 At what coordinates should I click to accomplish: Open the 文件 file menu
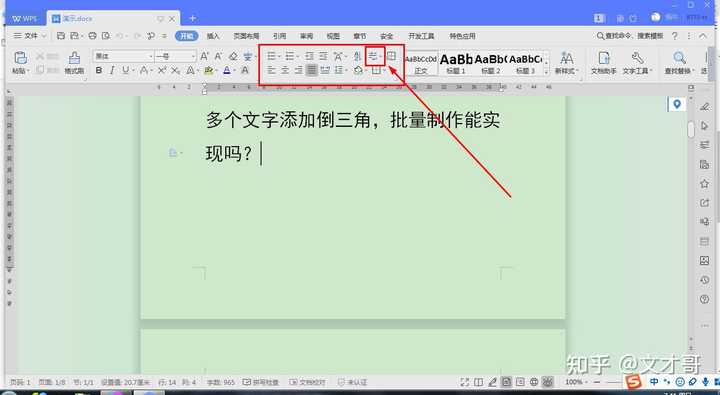click(x=30, y=36)
